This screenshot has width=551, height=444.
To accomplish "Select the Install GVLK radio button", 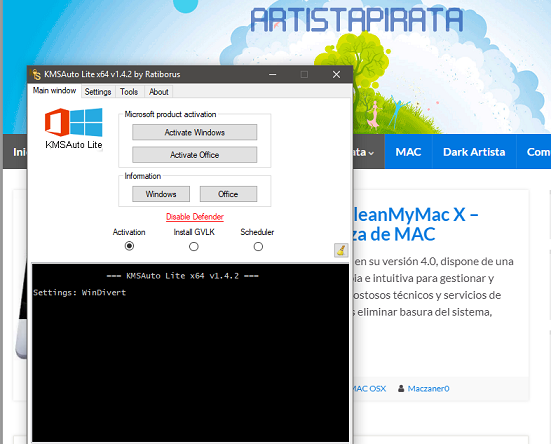I will [194, 247].
